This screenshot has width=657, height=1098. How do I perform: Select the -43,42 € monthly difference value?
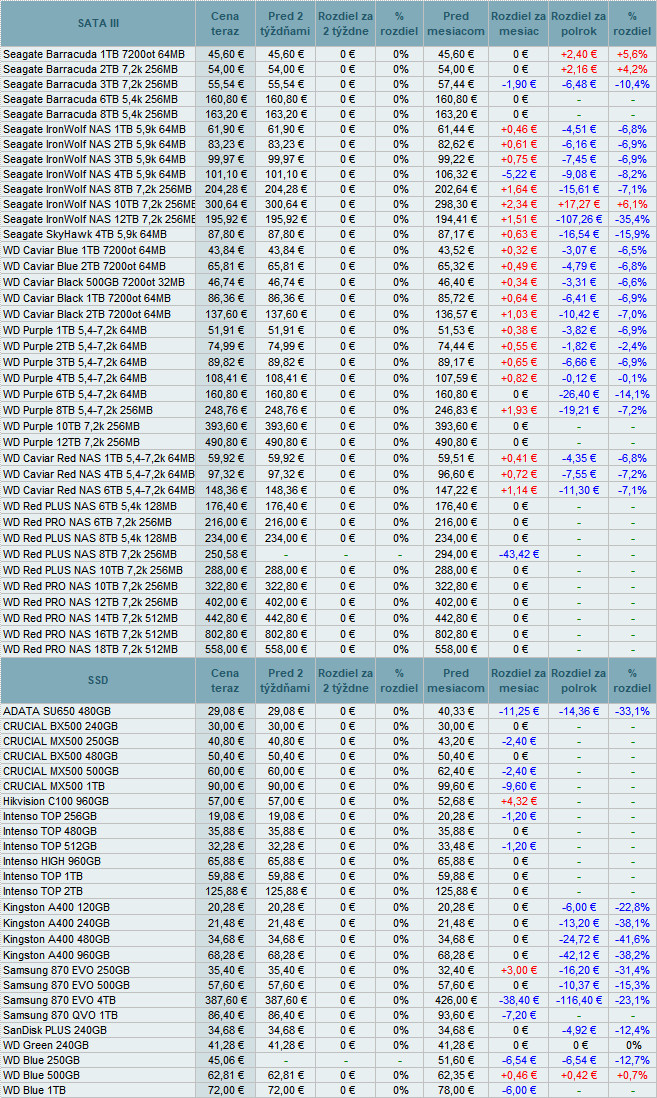click(x=518, y=554)
